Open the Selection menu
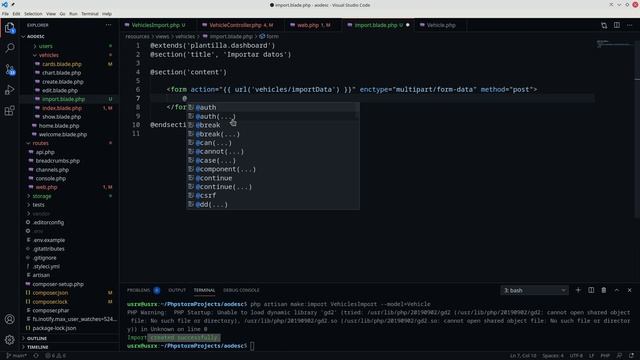The width and height of the screenshot is (640, 360). [x=33, y=14]
